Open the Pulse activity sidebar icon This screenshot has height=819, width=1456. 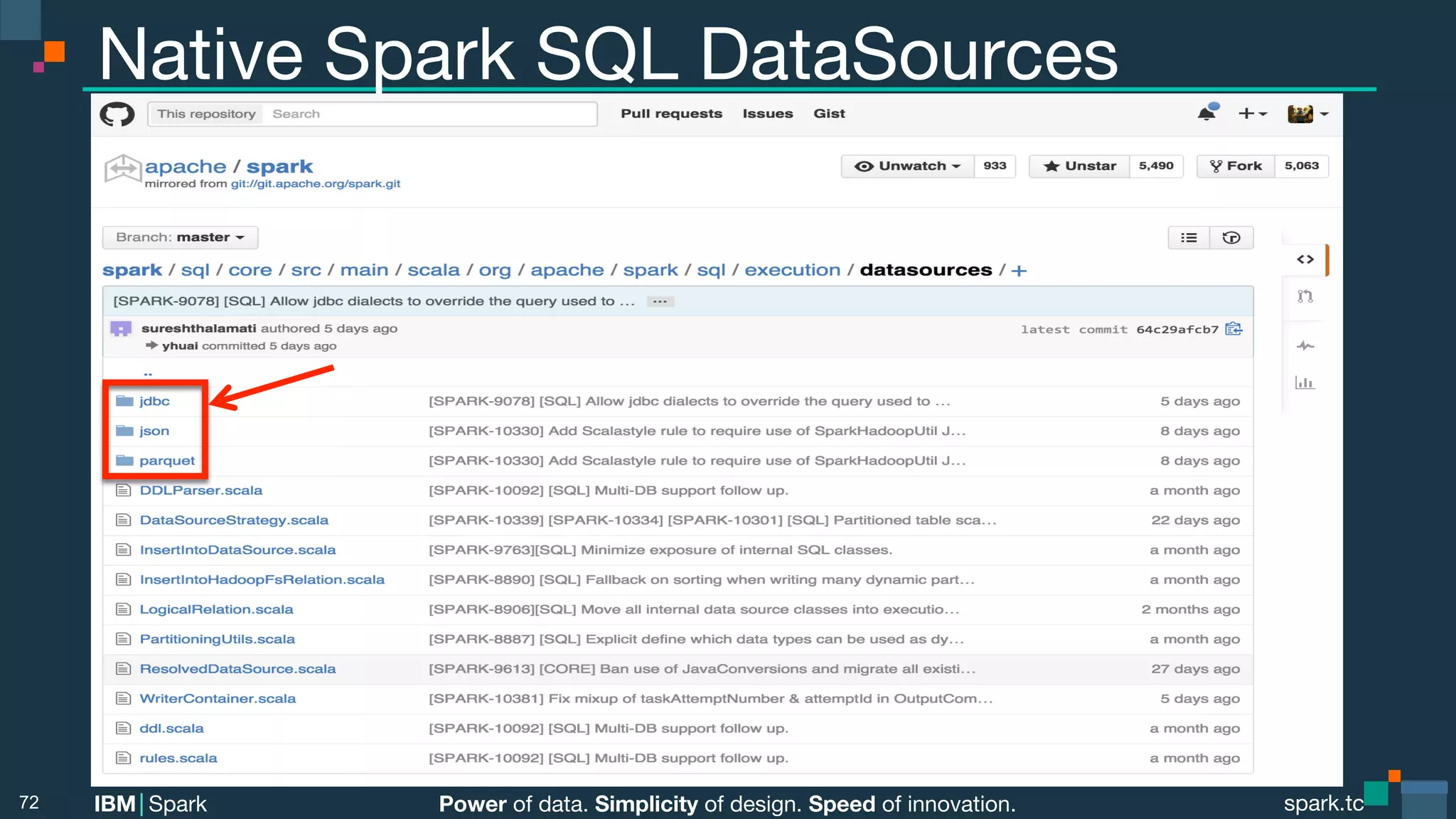1305,346
